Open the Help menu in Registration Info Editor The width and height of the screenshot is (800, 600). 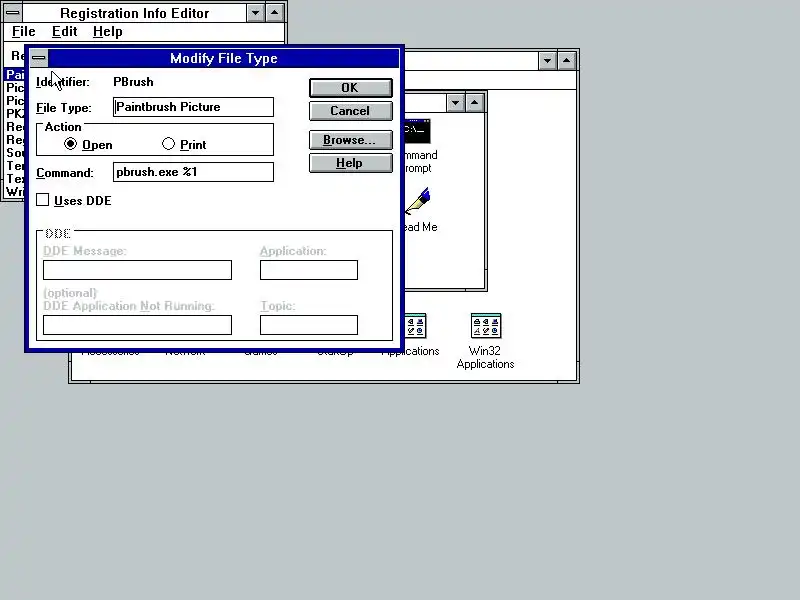(x=108, y=32)
